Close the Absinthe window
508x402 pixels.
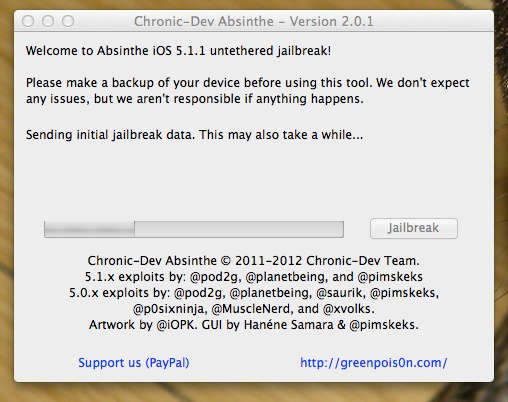28,21
